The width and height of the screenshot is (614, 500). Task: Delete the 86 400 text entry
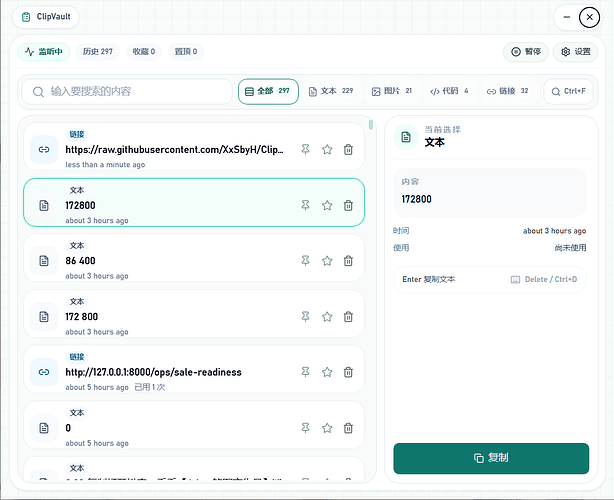click(x=348, y=261)
